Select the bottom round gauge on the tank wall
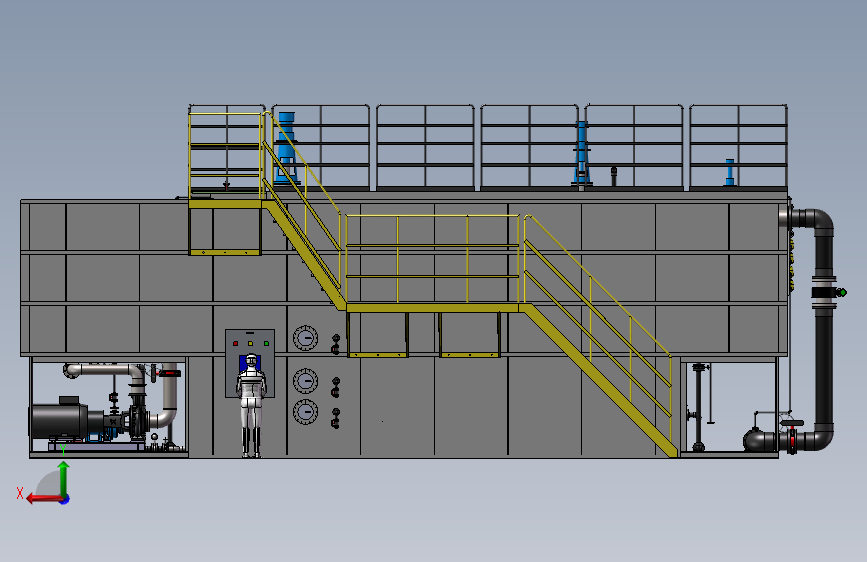Image resolution: width=867 pixels, height=562 pixels. click(305, 412)
